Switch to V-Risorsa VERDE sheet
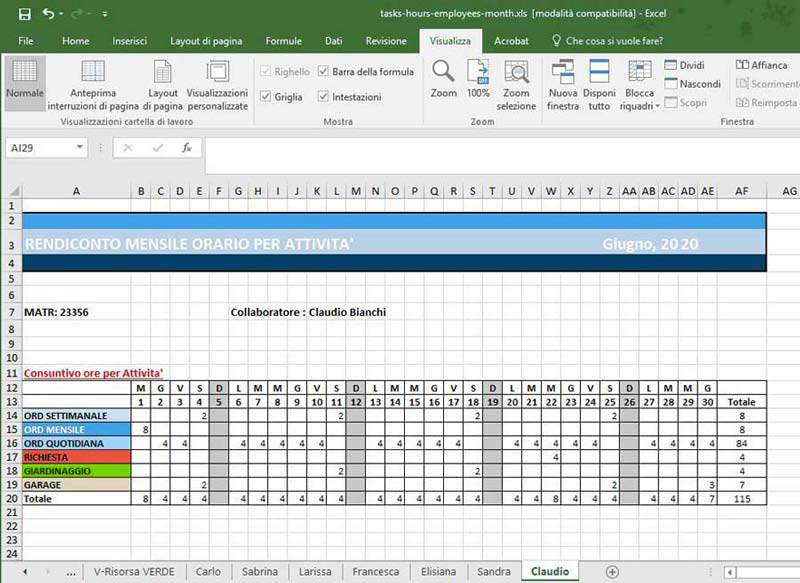Image resolution: width=800 pixels, height=583 pixels. pyautogui.click(x=134, y=572)
